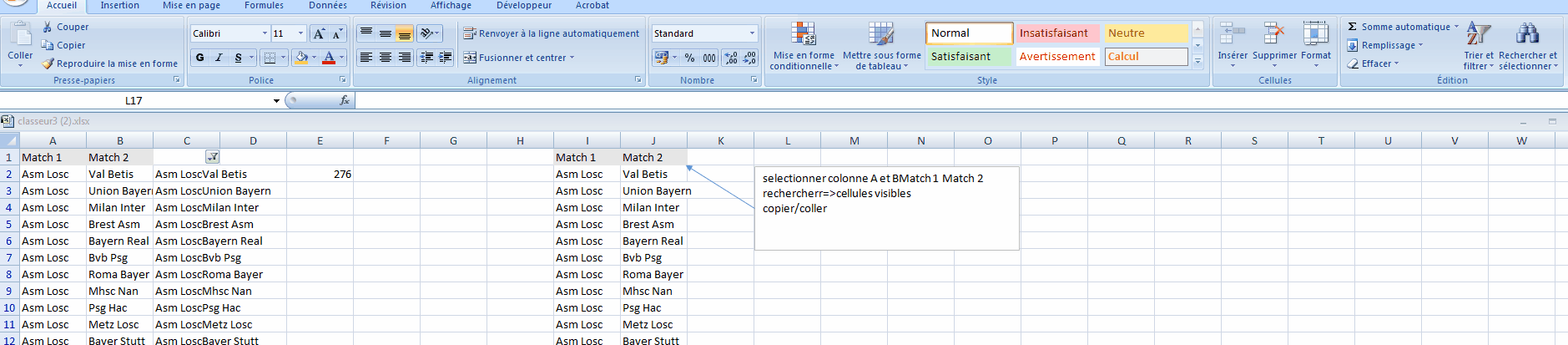Toggle bold with the G button
Image resolution: width=1568 pixels, height=345 pixels.
tap(199, 58)
